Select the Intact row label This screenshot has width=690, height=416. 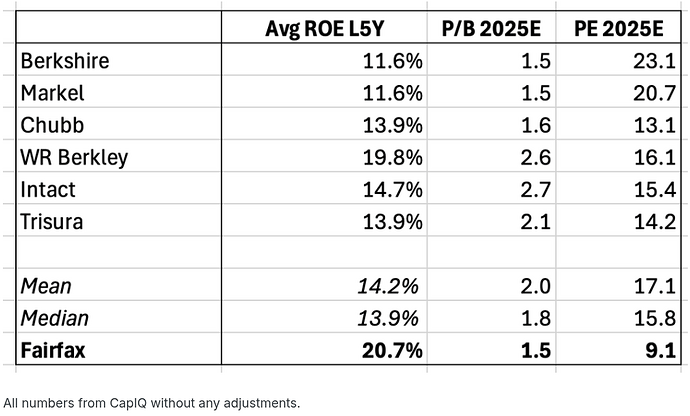tap(48, 189)
